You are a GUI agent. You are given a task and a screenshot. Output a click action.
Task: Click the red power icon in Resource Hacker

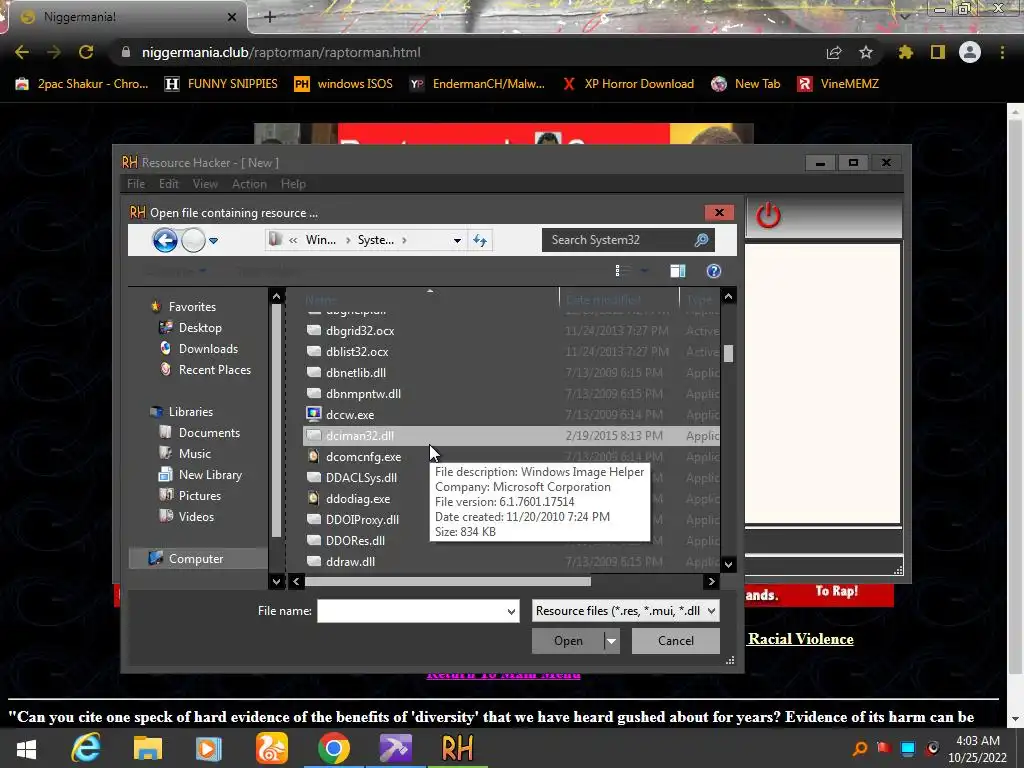(768, 216)
